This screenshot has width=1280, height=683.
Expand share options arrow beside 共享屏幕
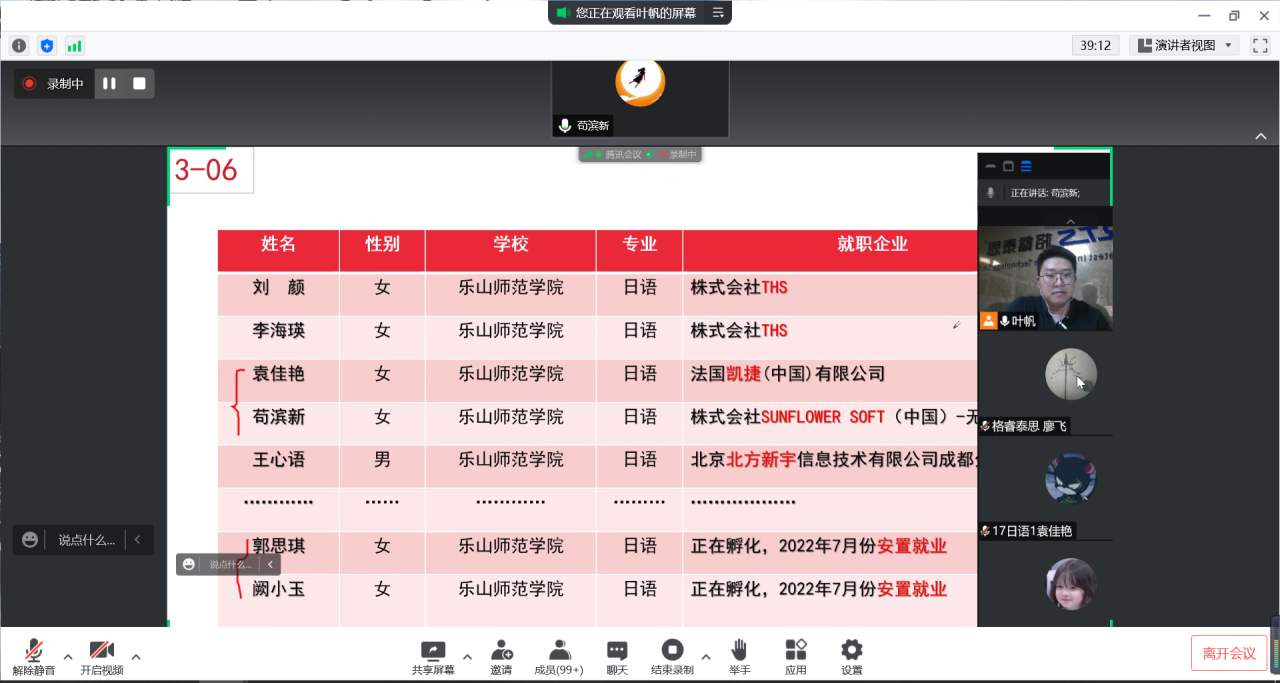(x=467, y=657)
